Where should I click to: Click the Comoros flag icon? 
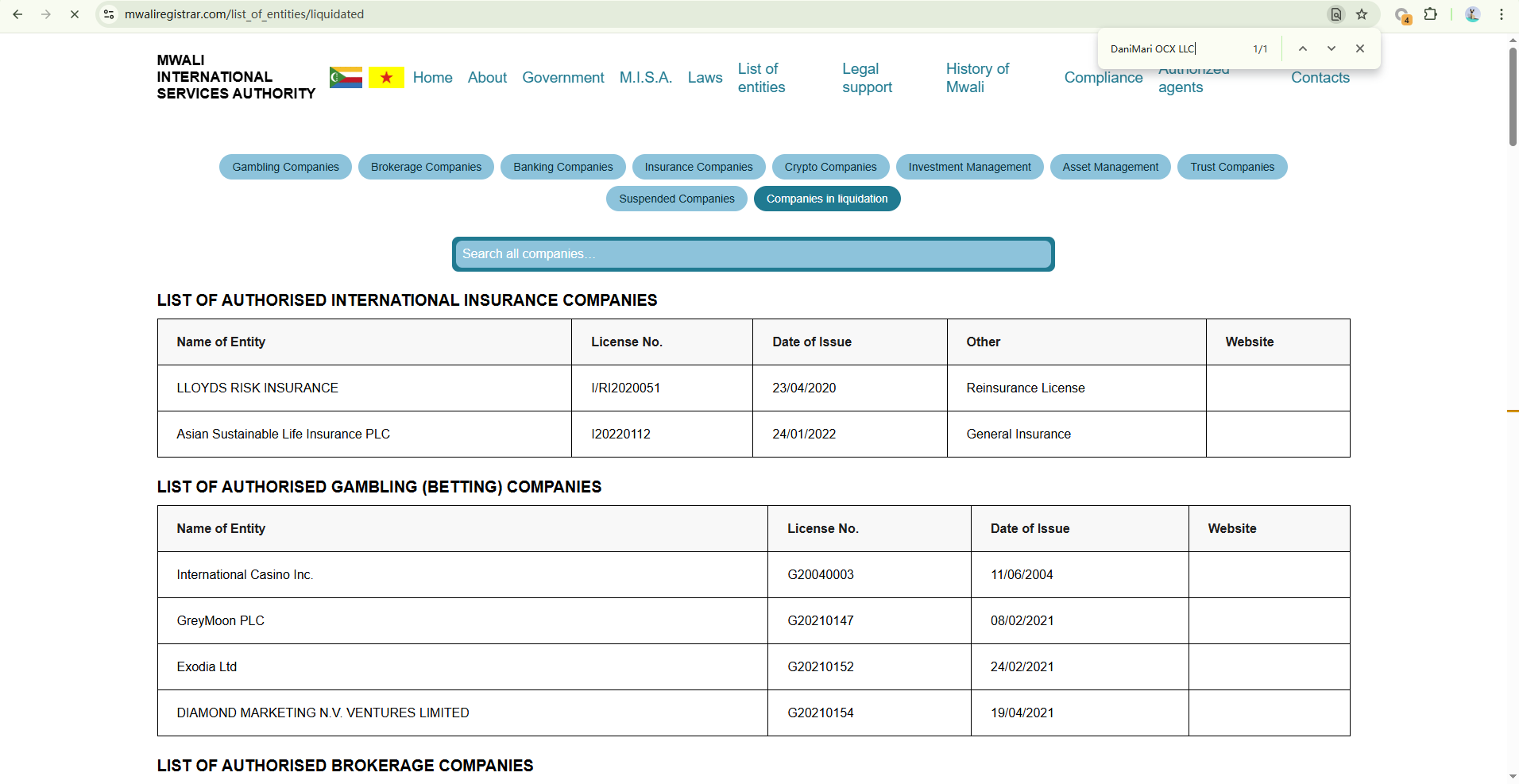pos(346,77)
